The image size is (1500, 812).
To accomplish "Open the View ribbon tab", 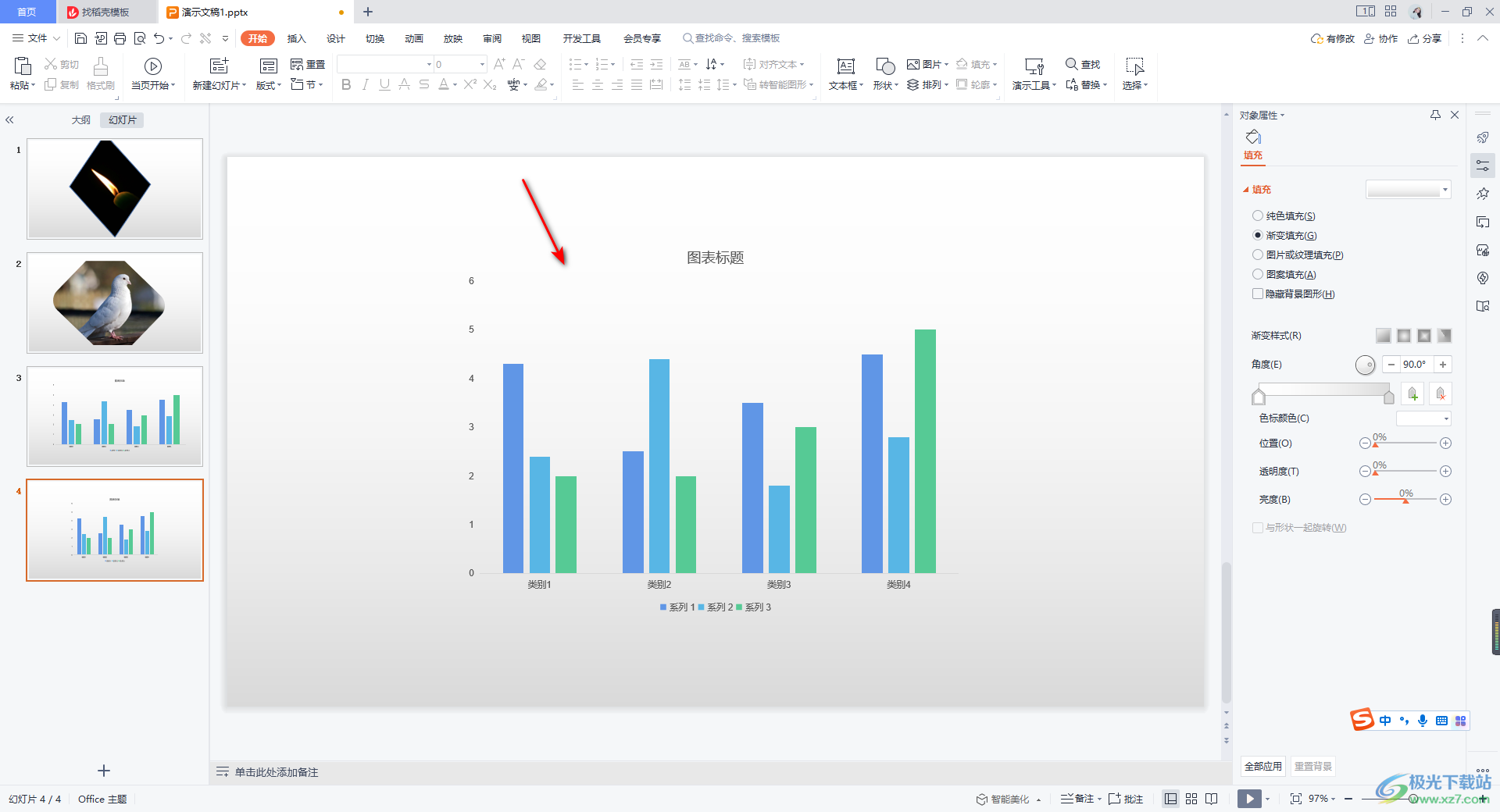I will (530, 38).
